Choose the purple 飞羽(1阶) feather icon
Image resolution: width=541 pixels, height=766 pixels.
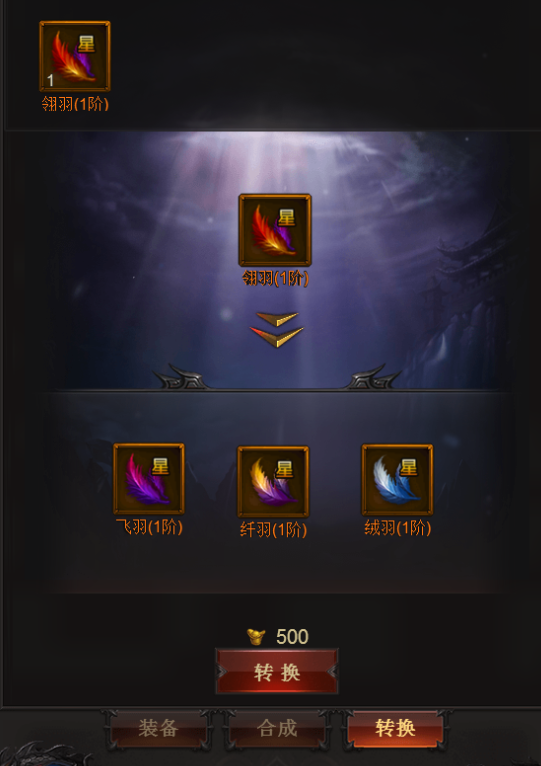tap(149, 479)
